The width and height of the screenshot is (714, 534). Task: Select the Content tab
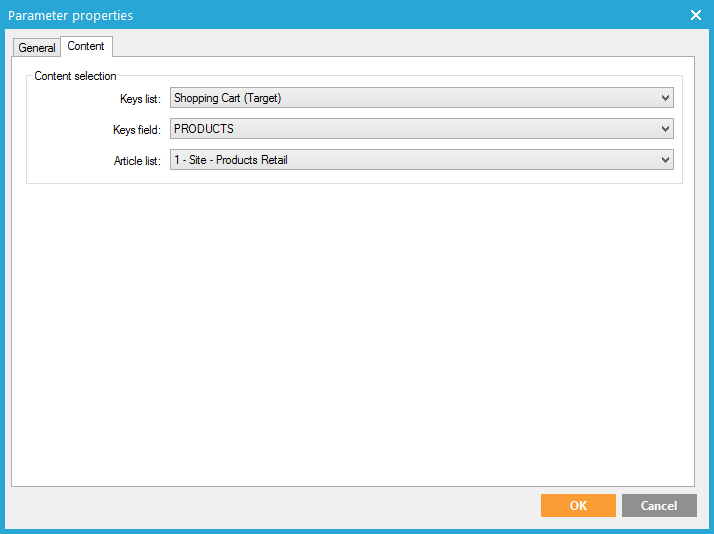(x=86, y=46)
